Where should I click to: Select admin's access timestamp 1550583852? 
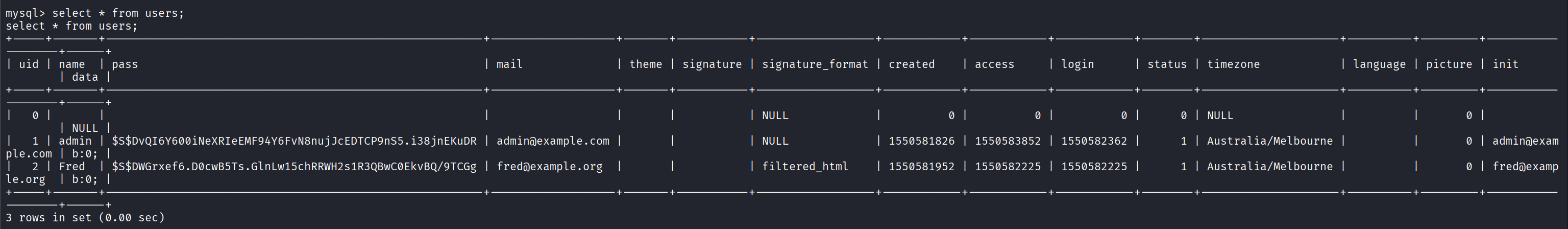tap(1008, 141)
